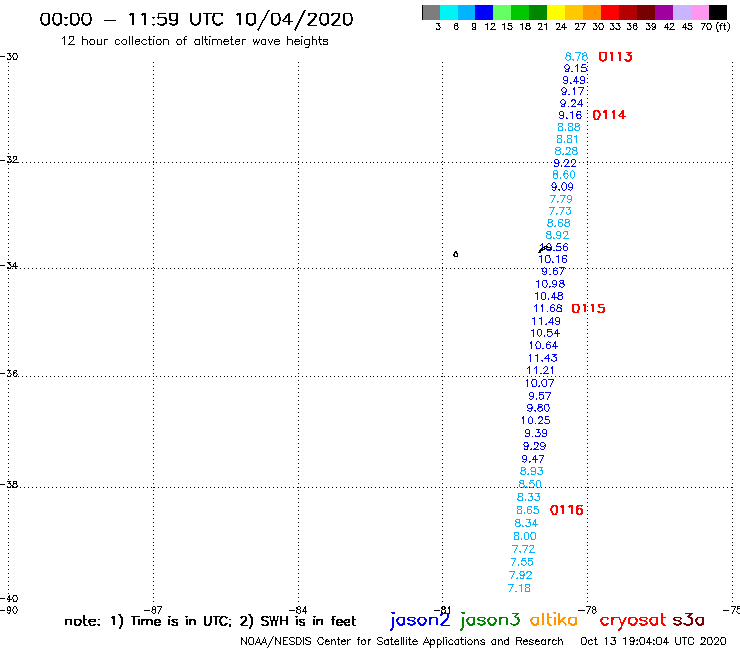Viewport: 740px width, 650px height.
Task: Click the 0115 time marker
Action: coord(589,309)
